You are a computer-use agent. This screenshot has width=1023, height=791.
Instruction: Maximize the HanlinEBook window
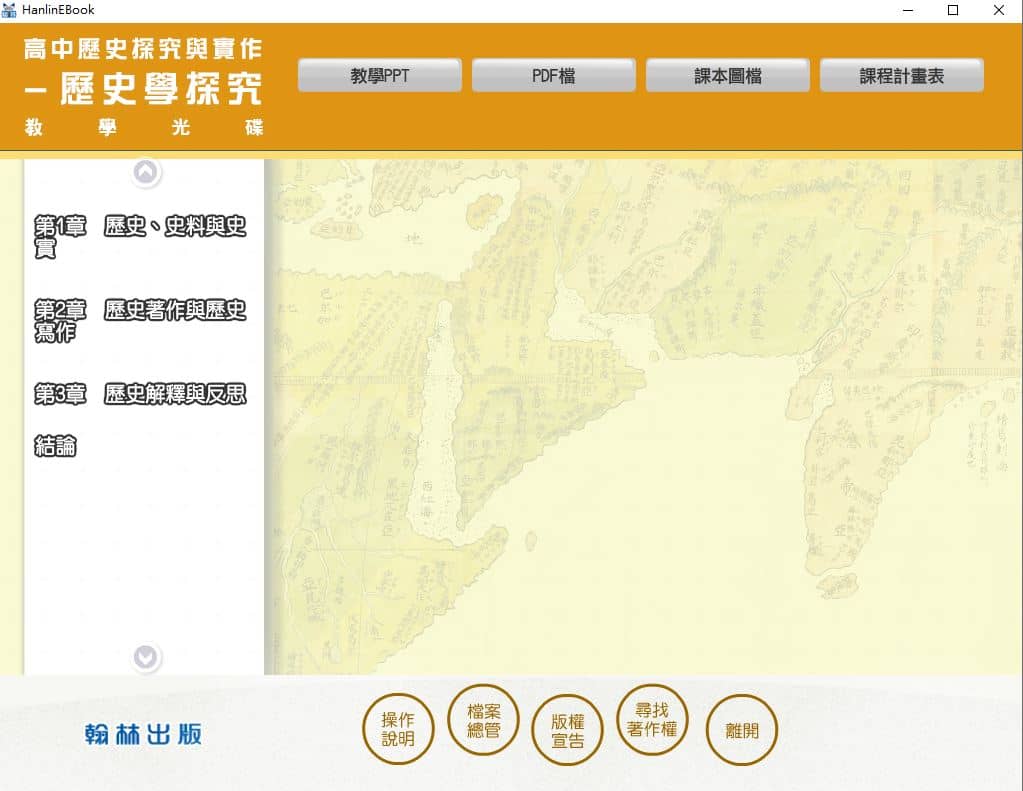(953, 10)
